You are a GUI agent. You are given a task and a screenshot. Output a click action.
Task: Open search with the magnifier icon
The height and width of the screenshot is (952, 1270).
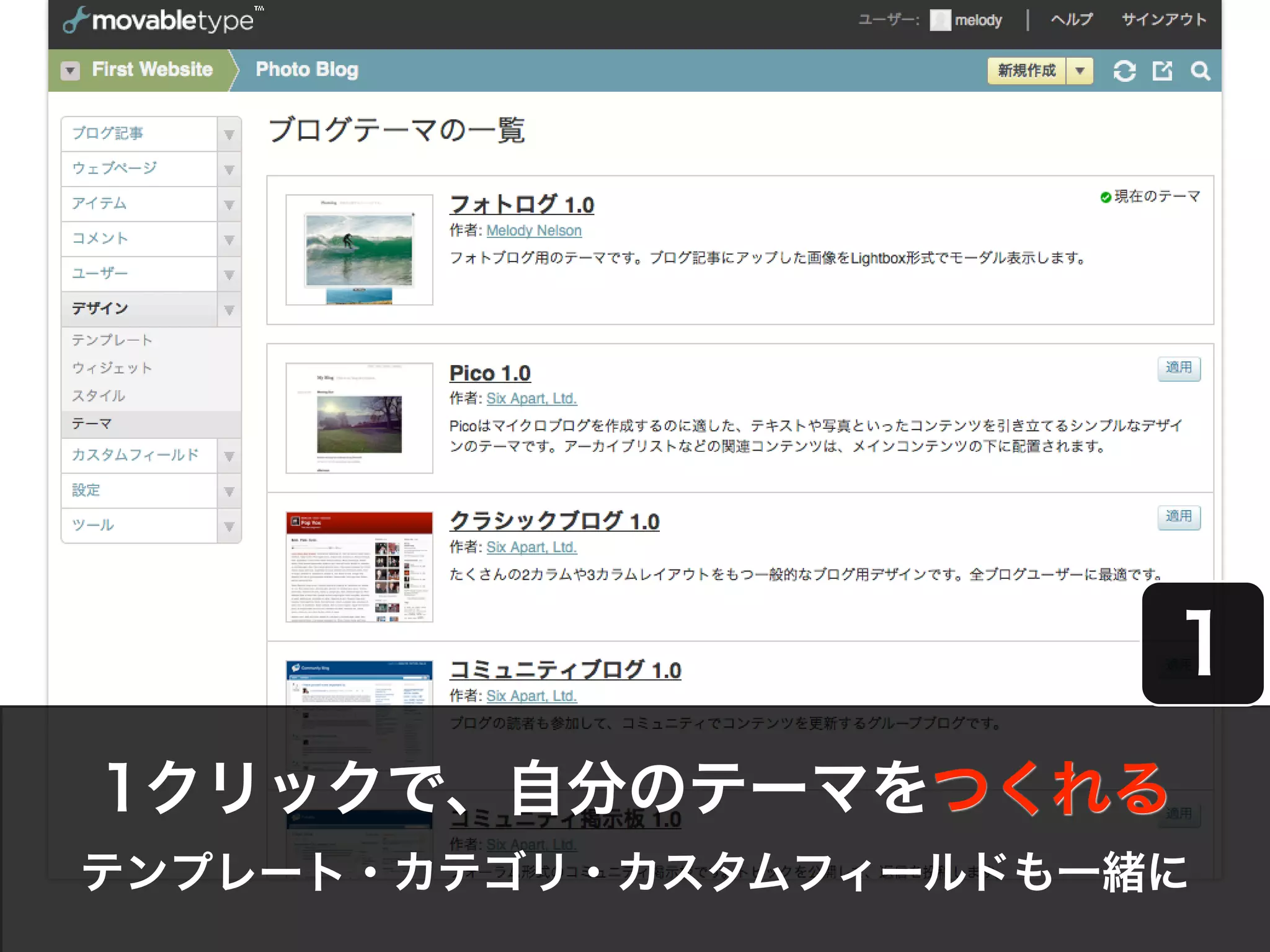(x=1201, y=71)
